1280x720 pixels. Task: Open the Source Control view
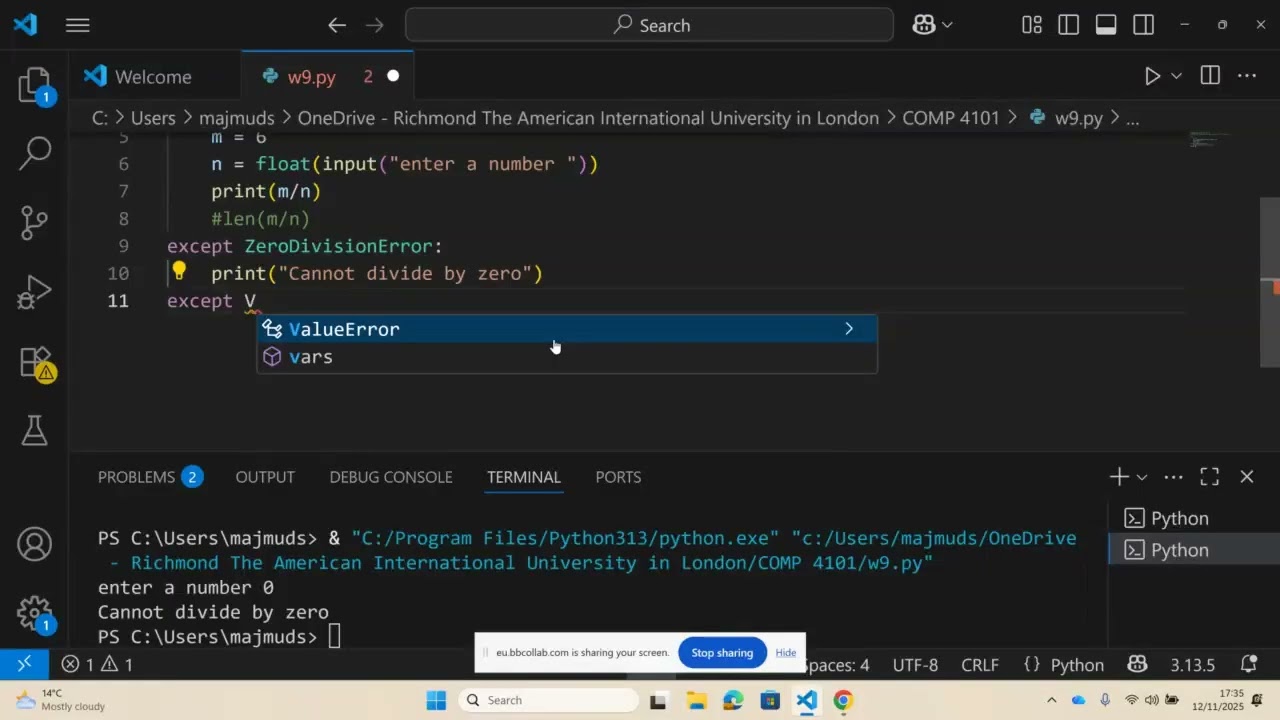pyautogui.click(x=35, y=222)
